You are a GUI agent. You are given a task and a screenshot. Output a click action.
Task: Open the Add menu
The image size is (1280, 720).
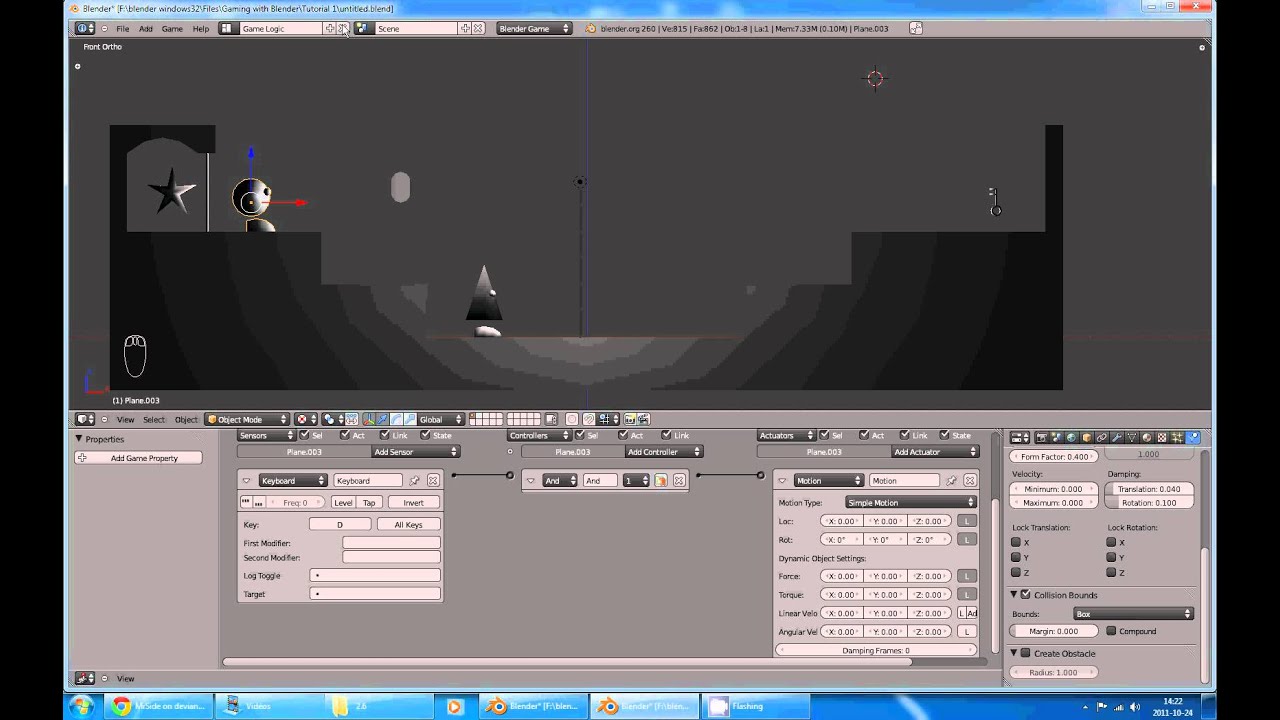pos(146,28)
